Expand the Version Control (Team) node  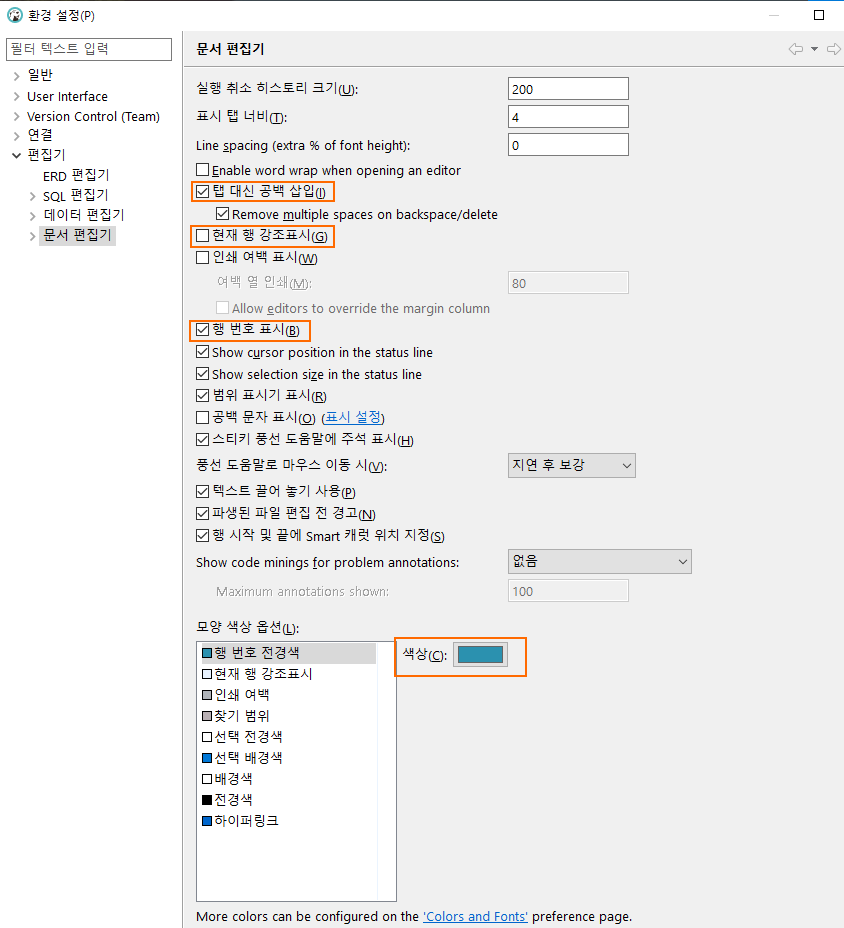17,117
